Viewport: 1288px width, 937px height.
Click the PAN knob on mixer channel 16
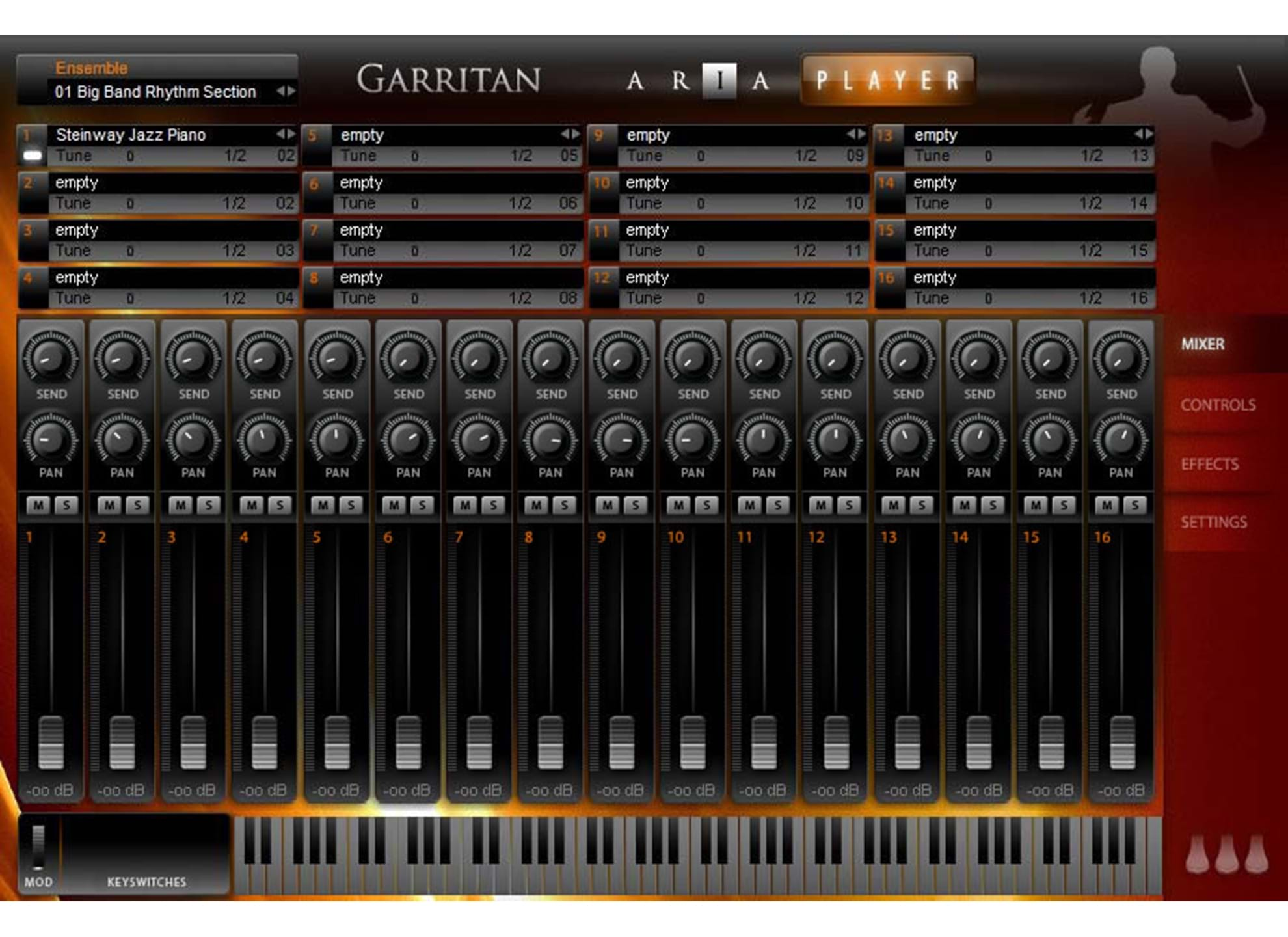(x=1121, y=440)
